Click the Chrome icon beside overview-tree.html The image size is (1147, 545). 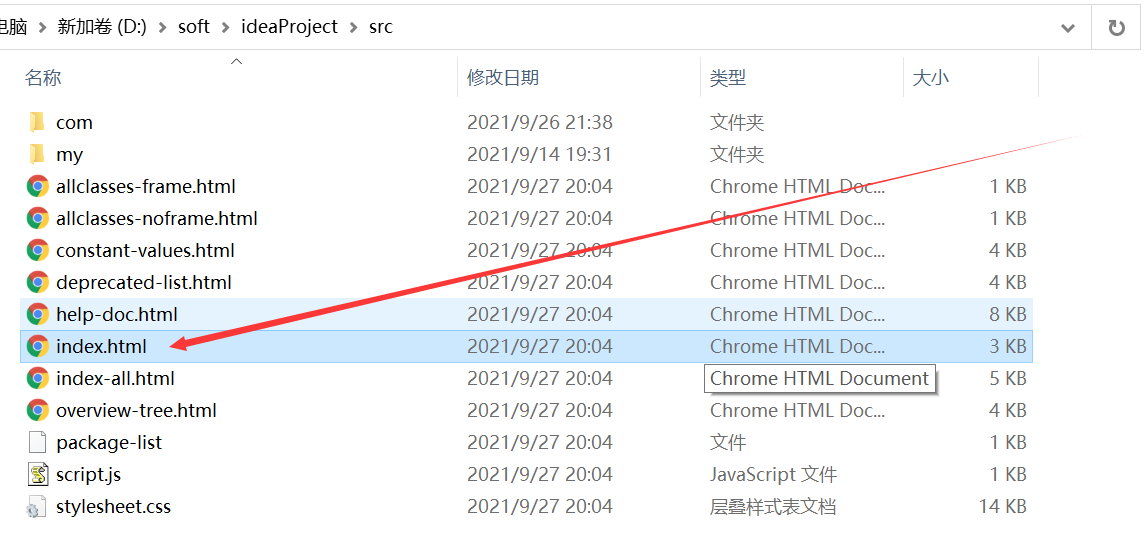(x=38, y=410)
